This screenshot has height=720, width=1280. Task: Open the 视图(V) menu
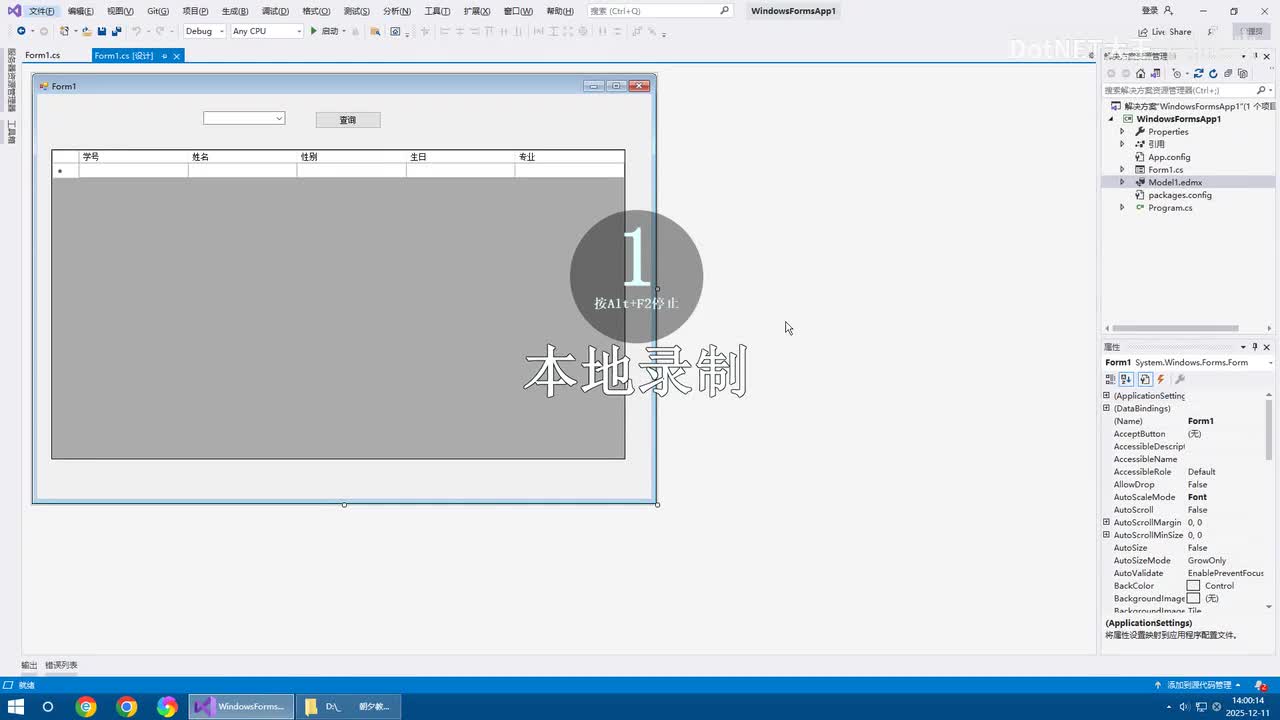(120, 11)
